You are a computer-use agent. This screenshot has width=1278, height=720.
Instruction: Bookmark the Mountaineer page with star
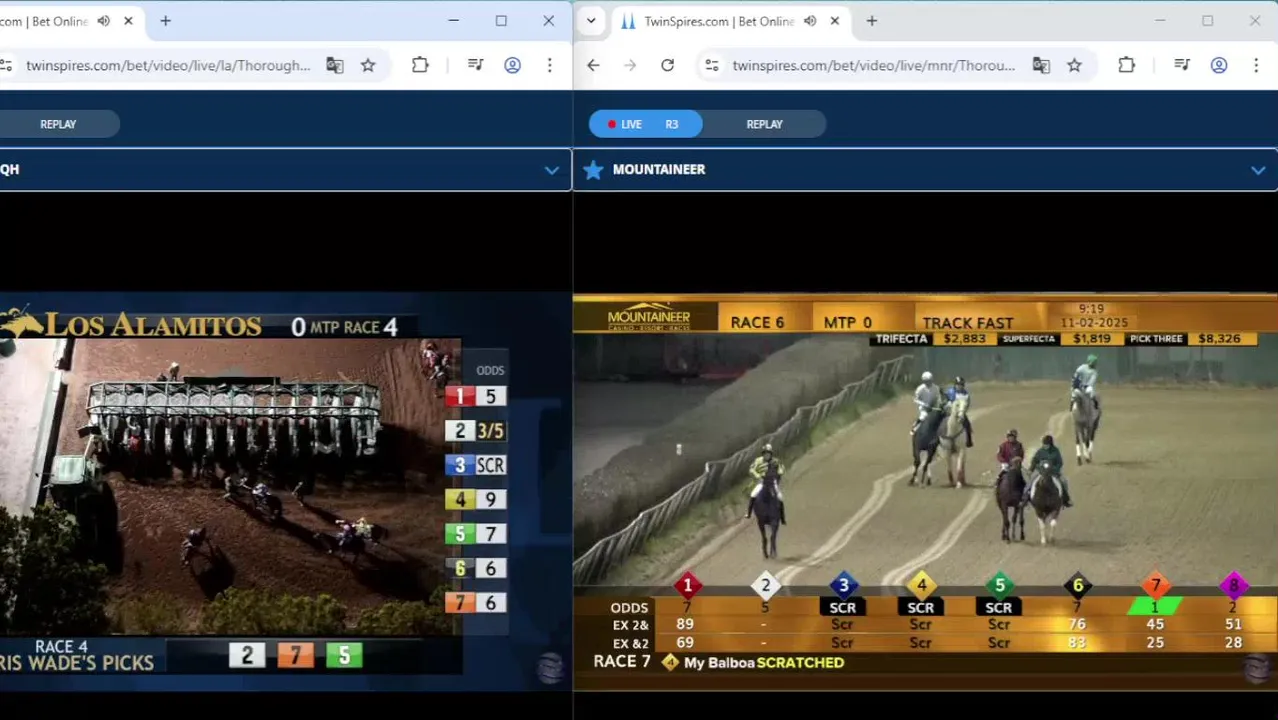click(1074, 65)
